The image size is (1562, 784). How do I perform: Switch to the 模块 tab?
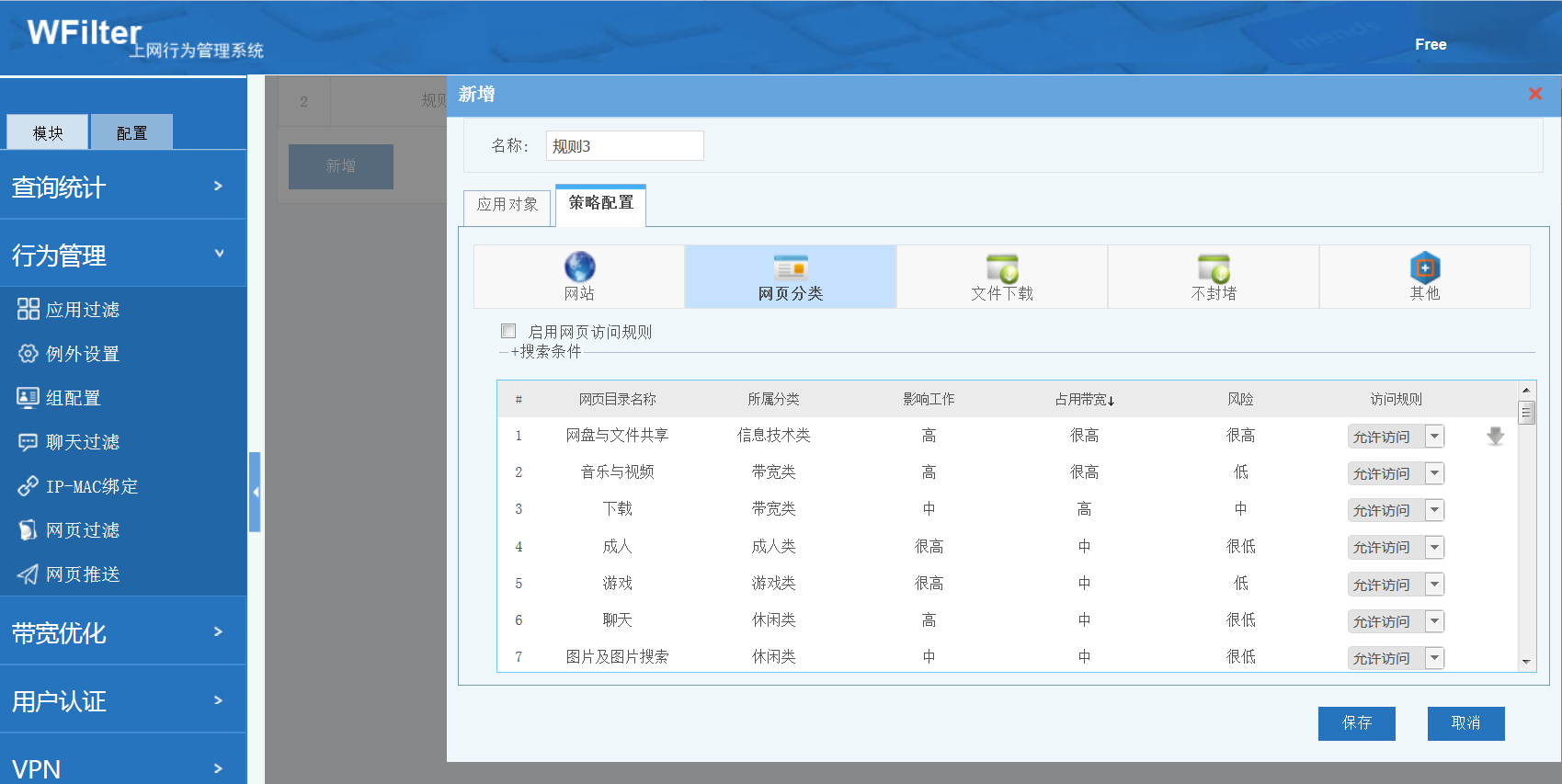[x=48, y=132]
